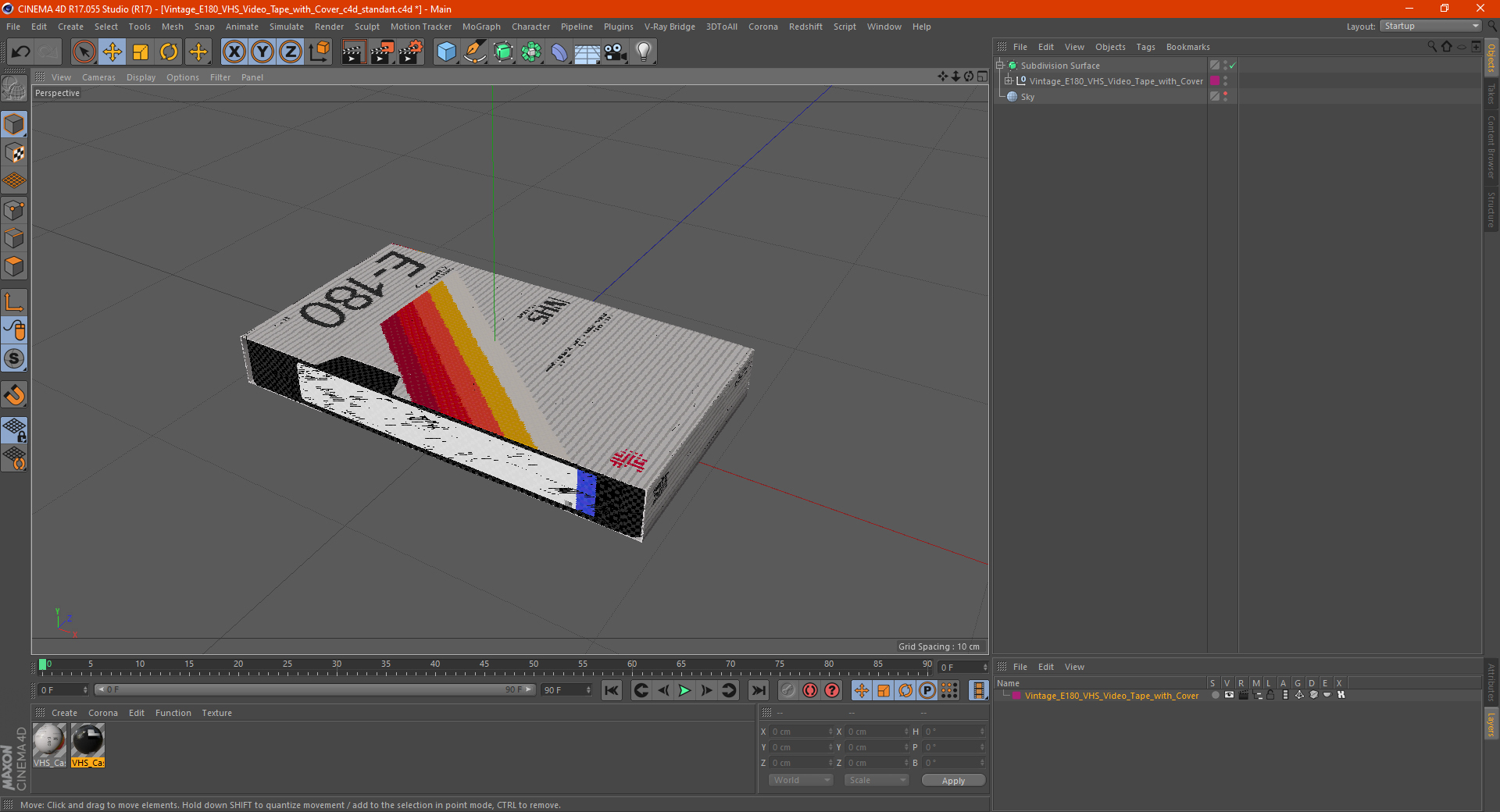Screen dimensions: 1500x812
Task: Add a Camera object
Action: point(616,52)
